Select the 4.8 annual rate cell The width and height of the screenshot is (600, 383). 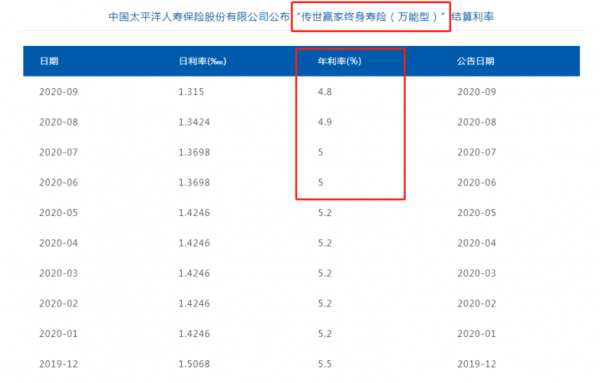324,92
